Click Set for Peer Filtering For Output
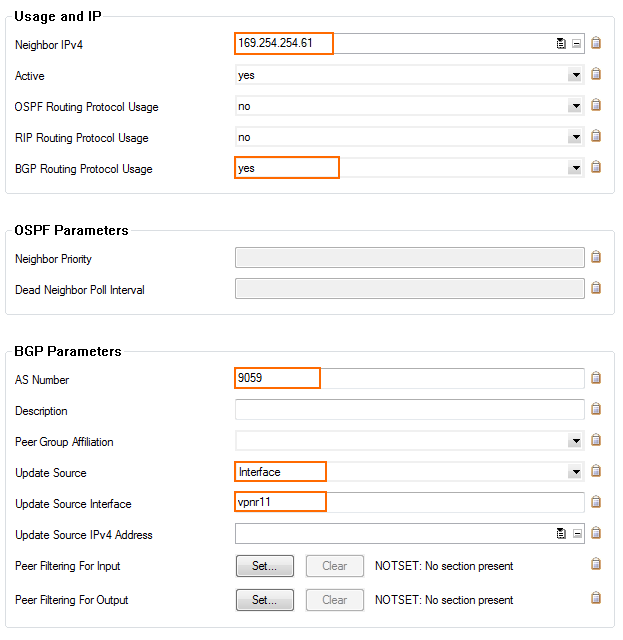 265,600
